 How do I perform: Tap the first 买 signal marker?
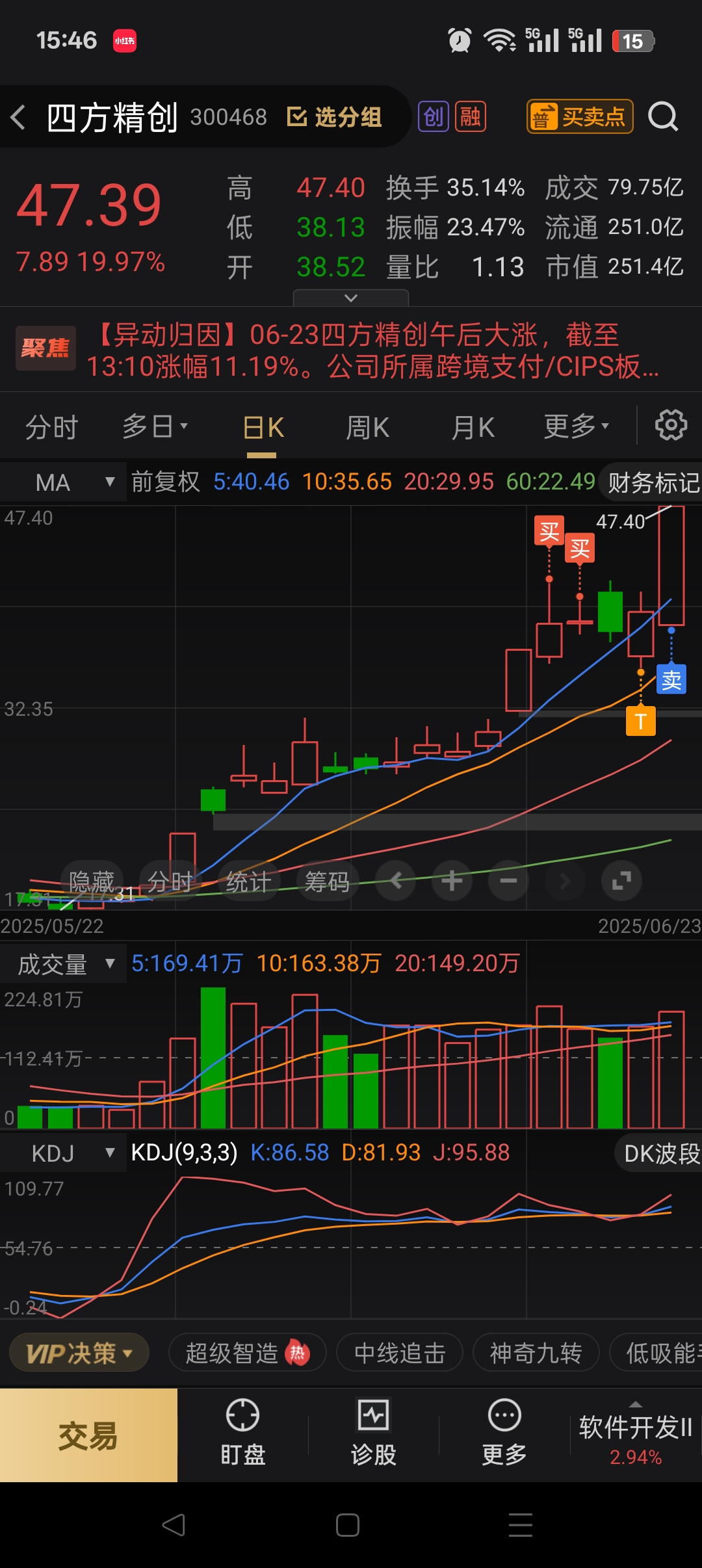point(549,531)
